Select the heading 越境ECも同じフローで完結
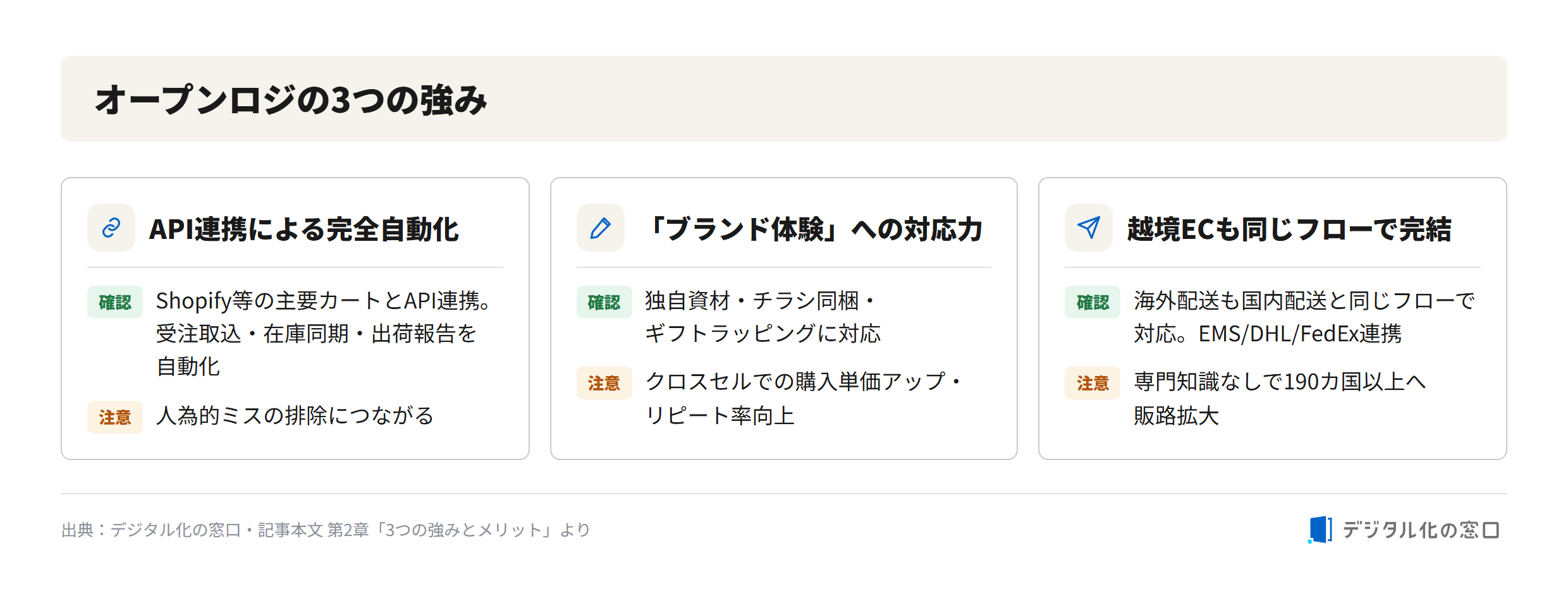The image size is (1568, 603). point(1289,229)
